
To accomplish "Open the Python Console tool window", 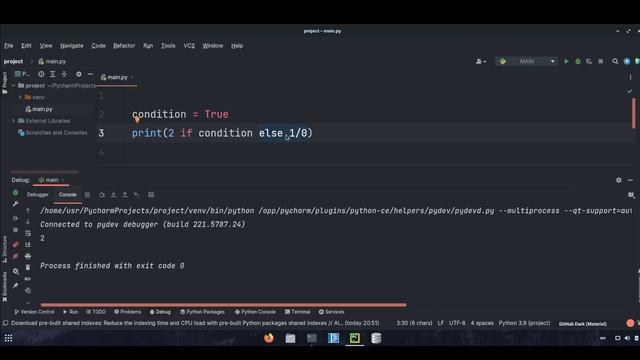I will [x=255, y=312].
